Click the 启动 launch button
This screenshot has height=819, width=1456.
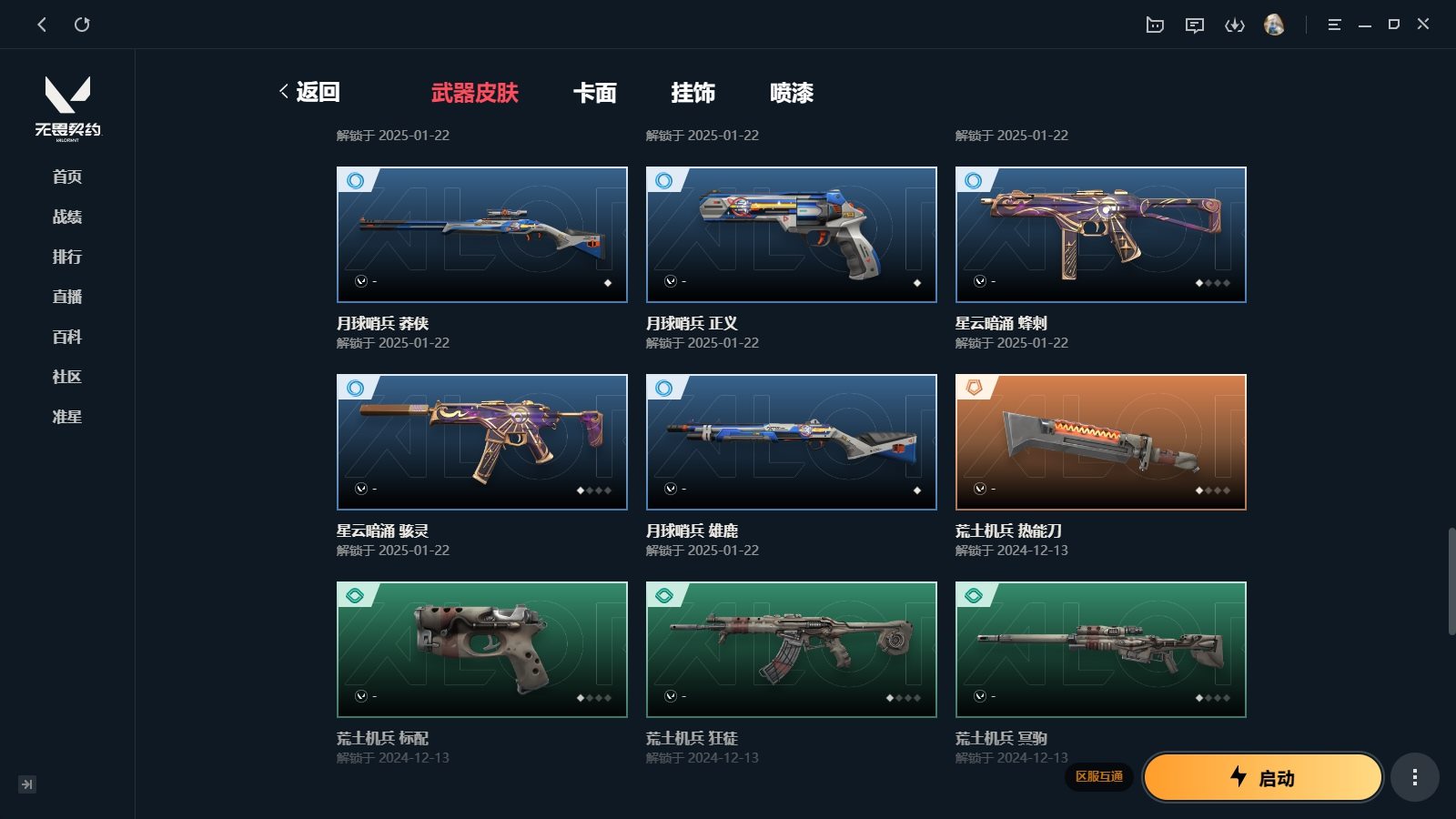pyautogui.click(x=1263, y=777)
